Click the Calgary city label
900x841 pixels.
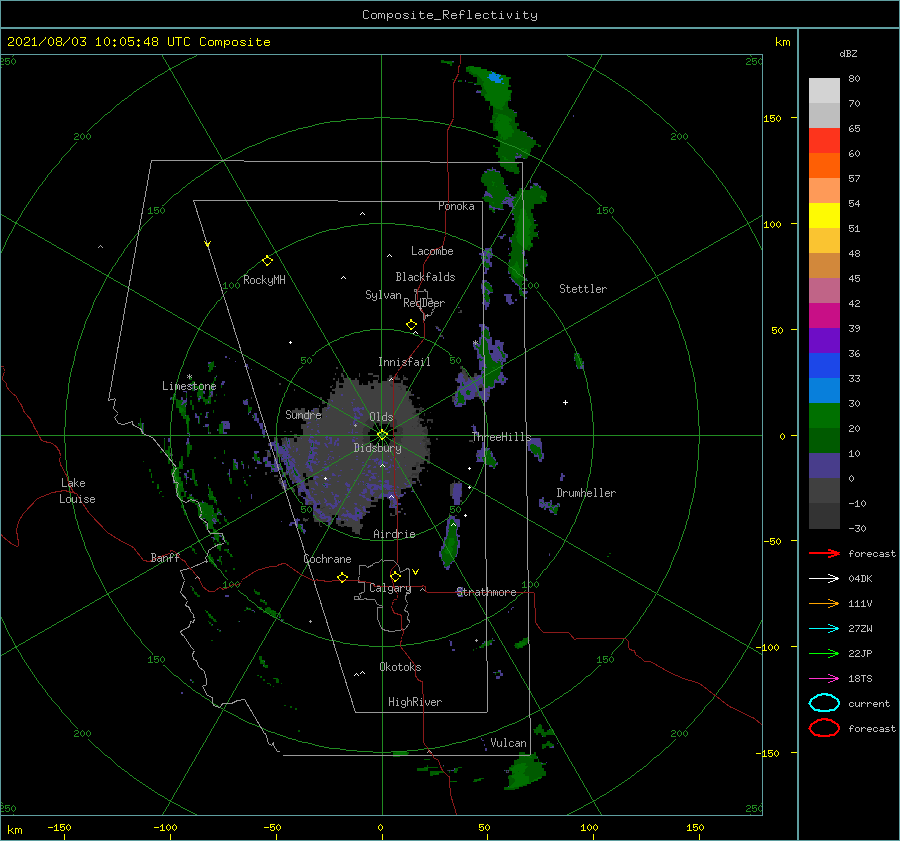click(390, 588)
